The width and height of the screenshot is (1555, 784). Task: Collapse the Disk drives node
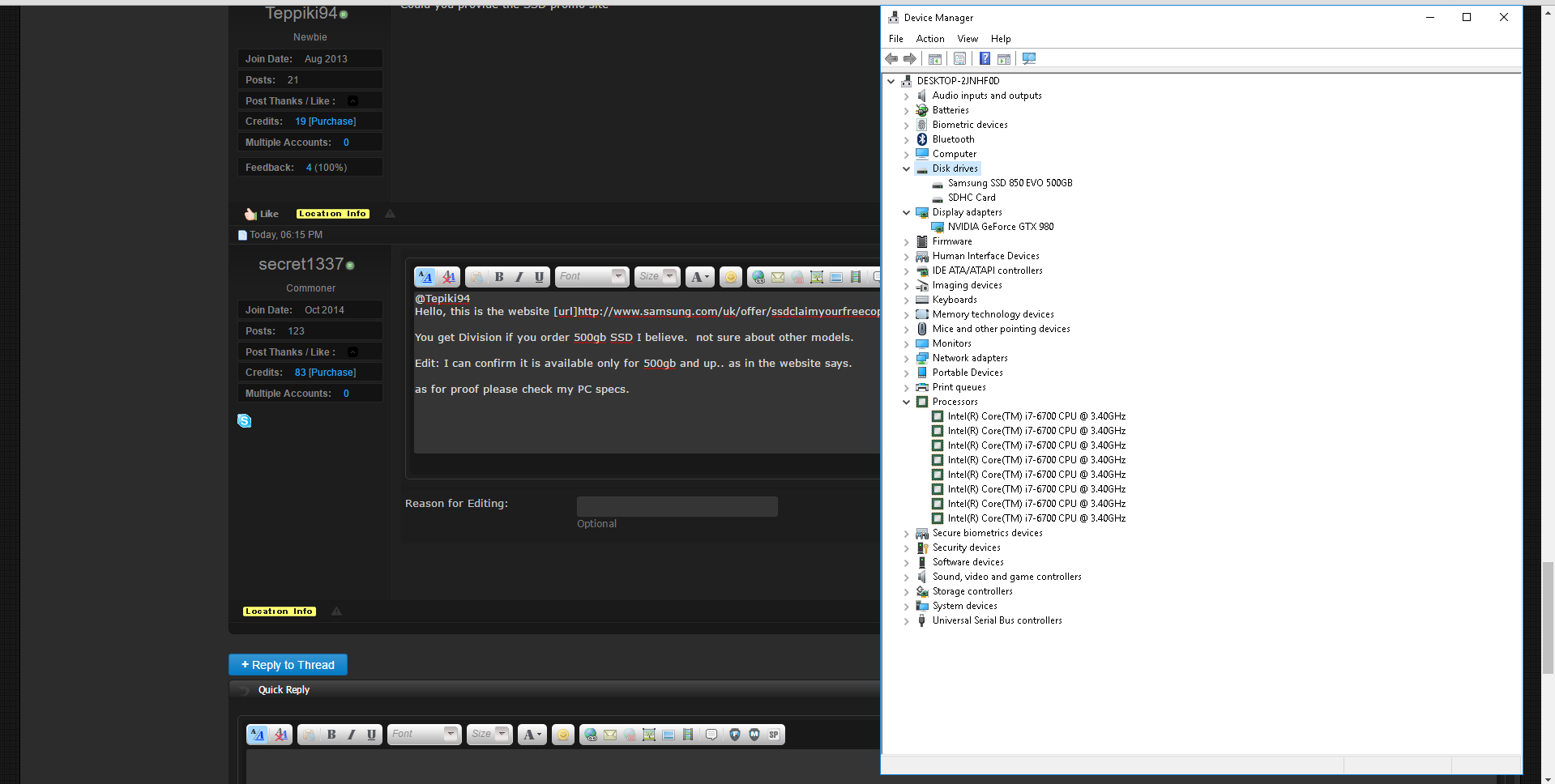906,168
